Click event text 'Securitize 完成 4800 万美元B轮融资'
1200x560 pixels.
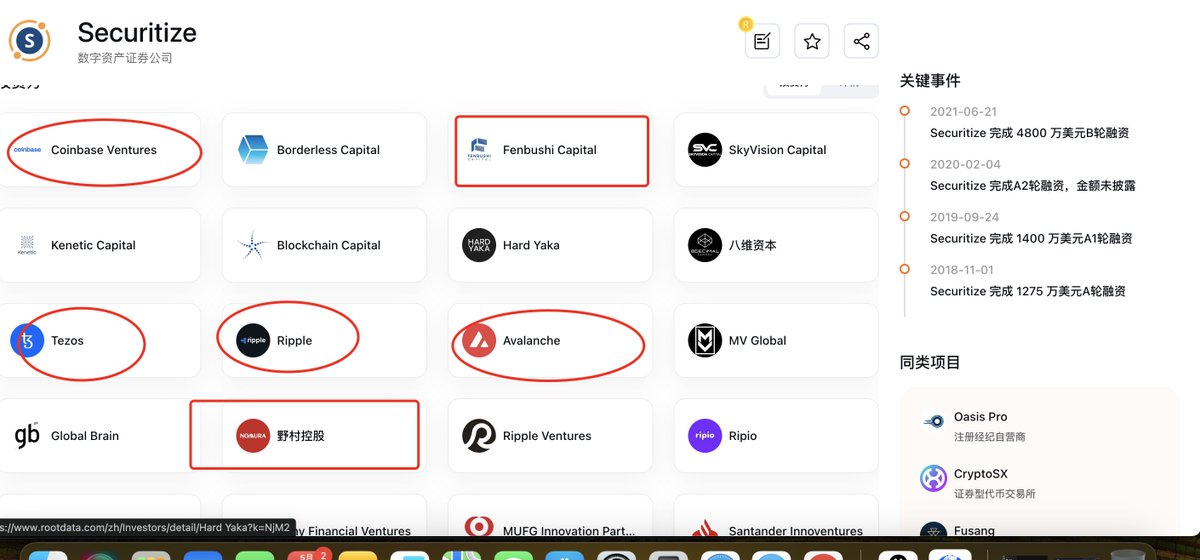(1029, 133)
